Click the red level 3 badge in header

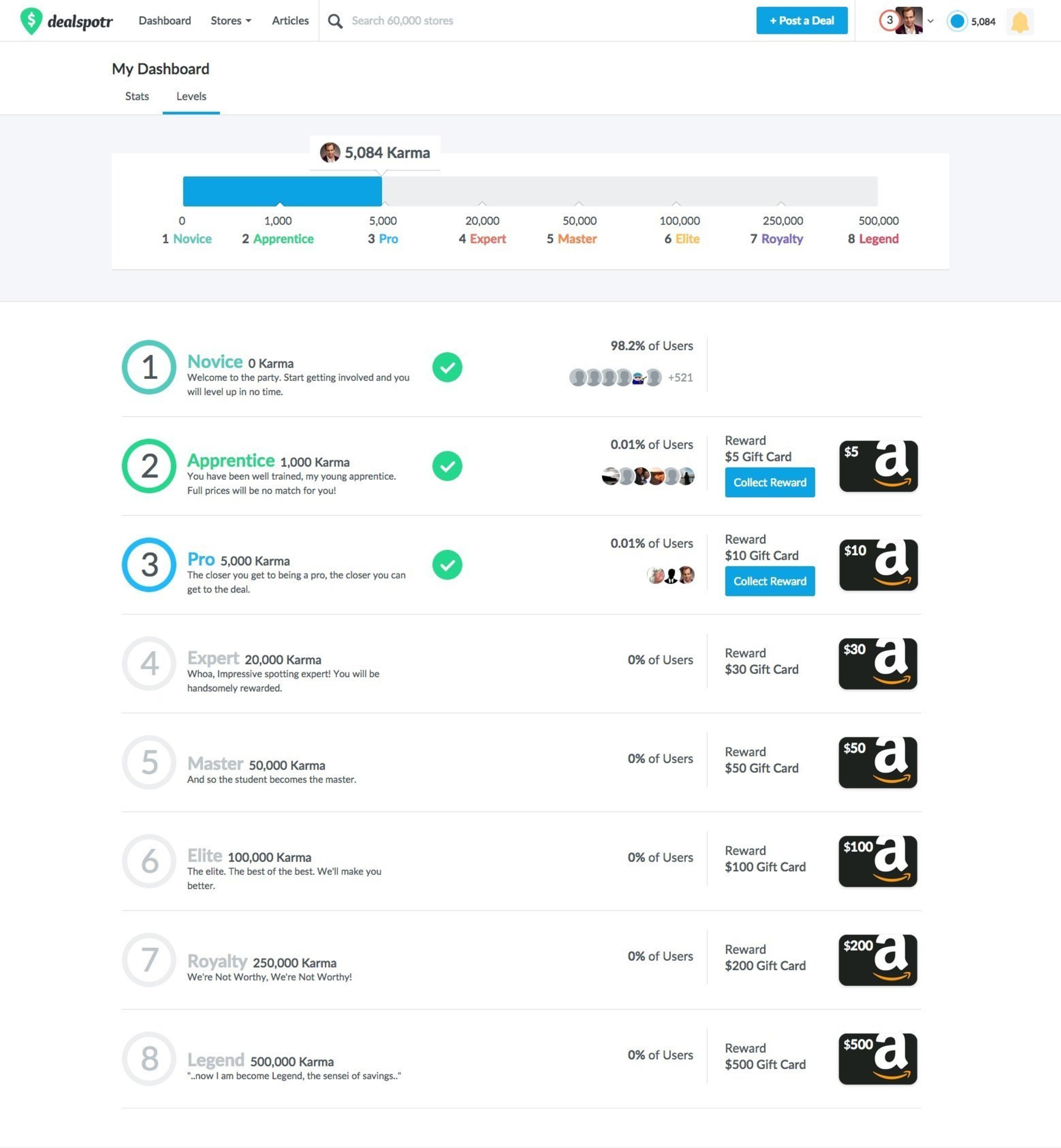889,21
